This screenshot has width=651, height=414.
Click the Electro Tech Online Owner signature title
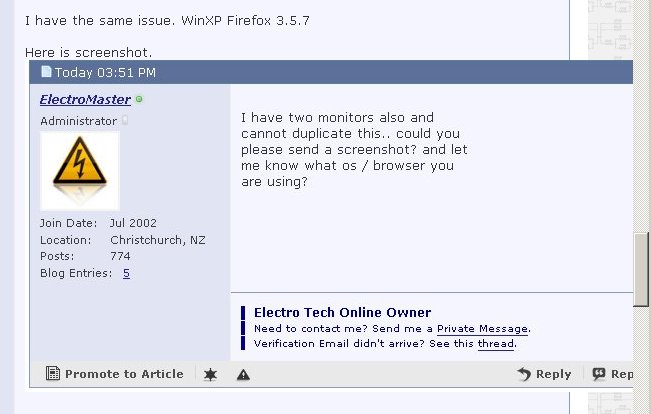tap(343, 312)
